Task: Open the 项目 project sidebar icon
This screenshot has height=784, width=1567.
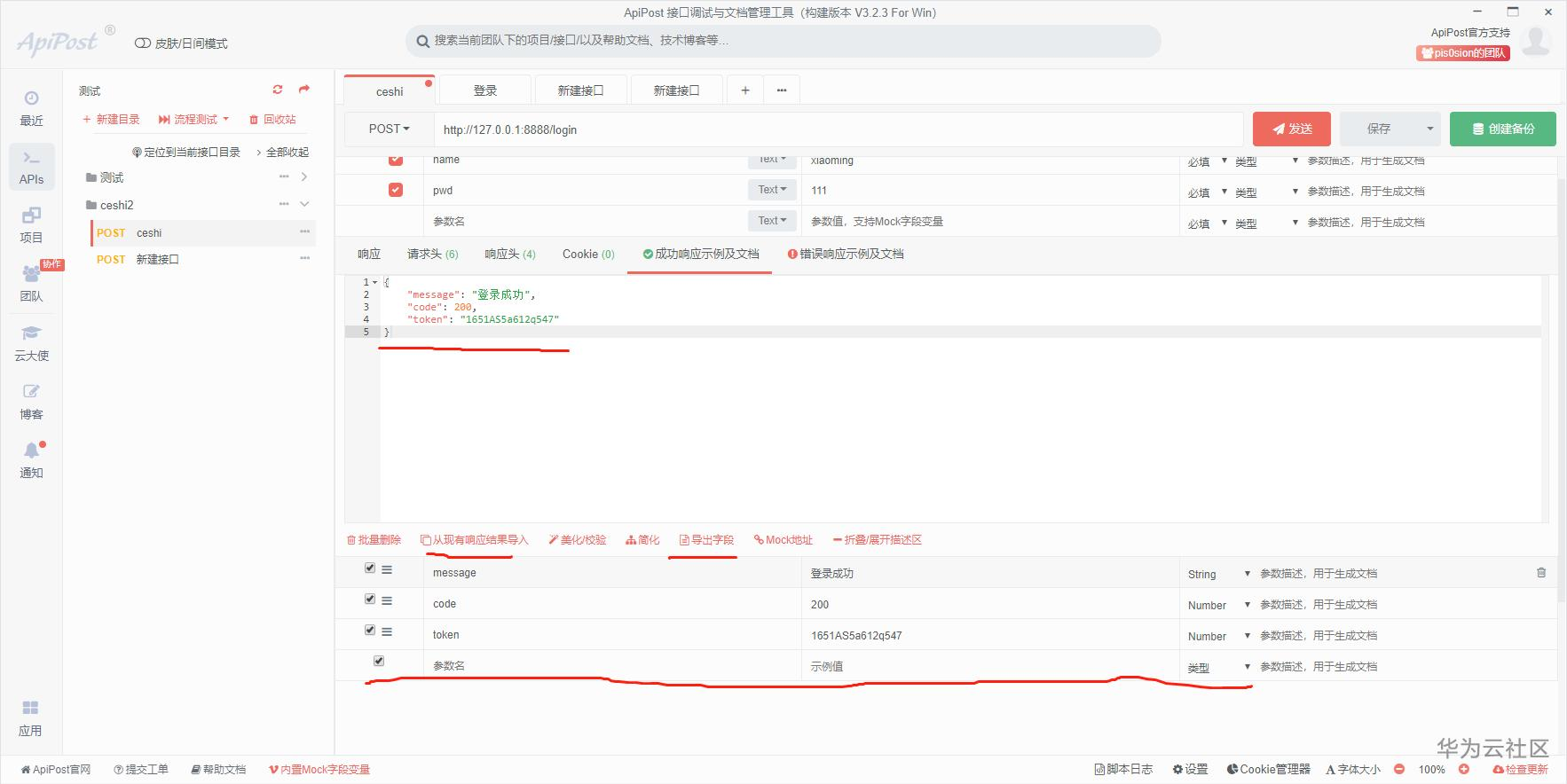Action: point(31,225)
